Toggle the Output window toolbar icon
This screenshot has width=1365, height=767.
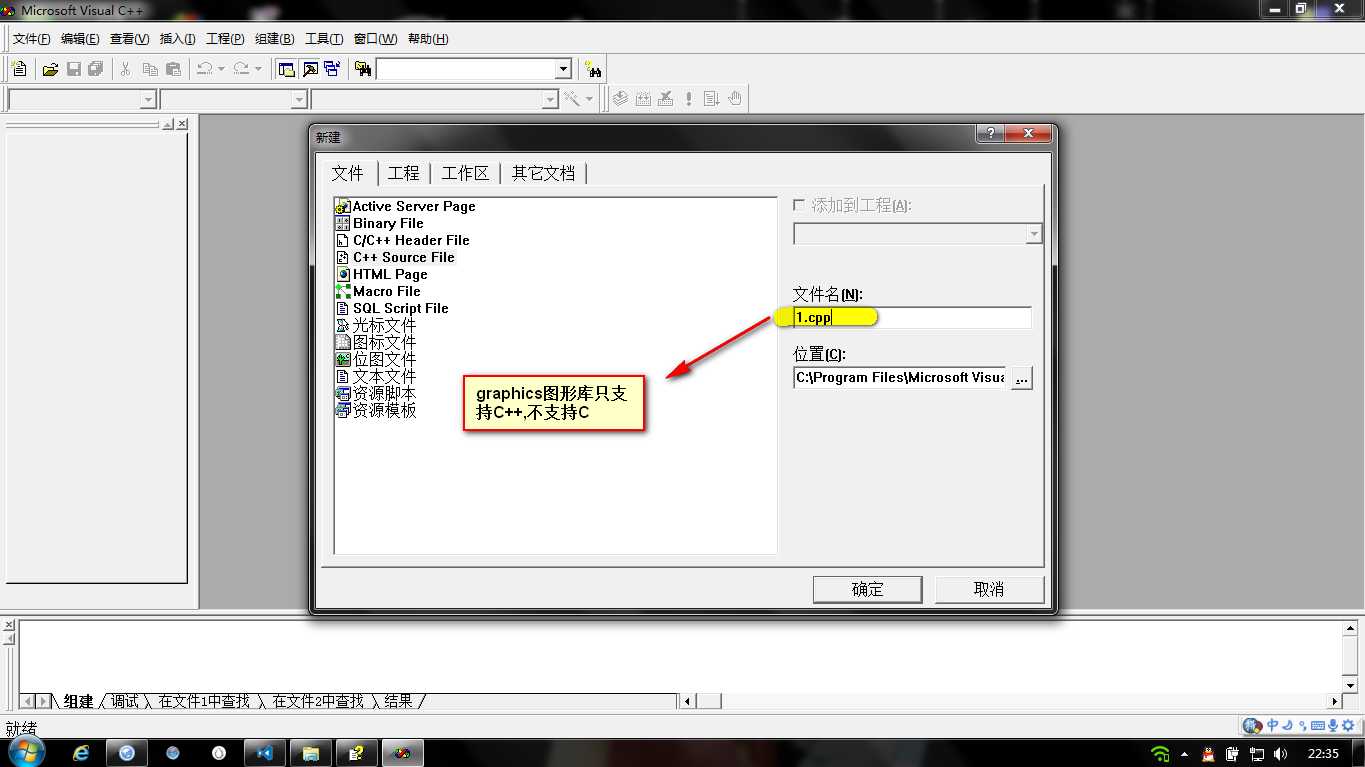coord(310,69)
